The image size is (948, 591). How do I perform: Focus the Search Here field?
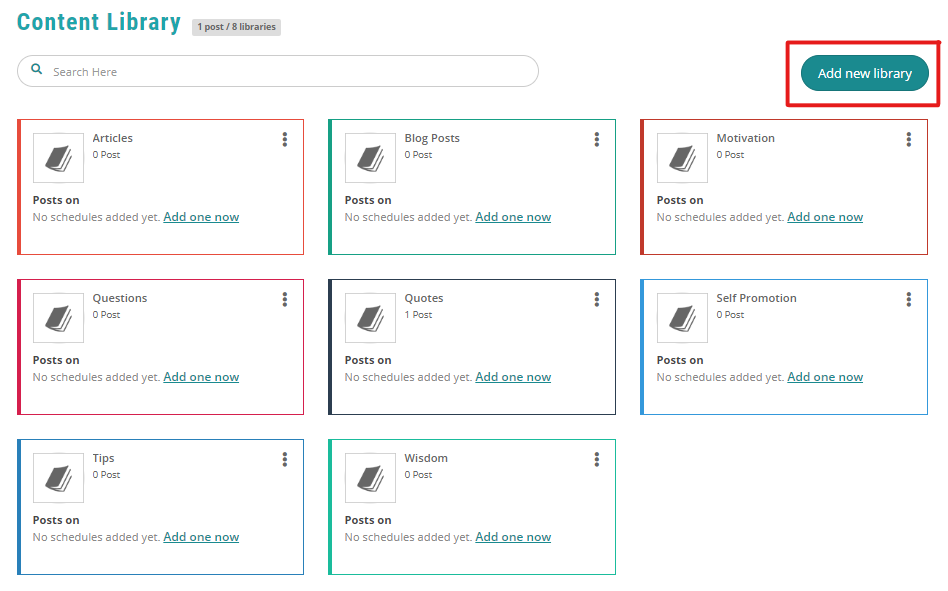pos(278,71)
